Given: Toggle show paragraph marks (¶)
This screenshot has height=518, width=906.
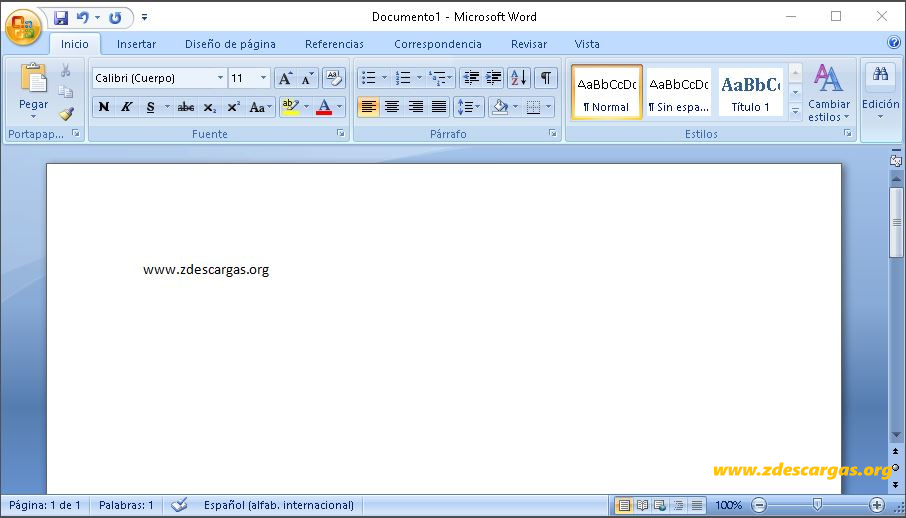Looking at the screenshot, I should pyautogui.click(x=545, y=78).
